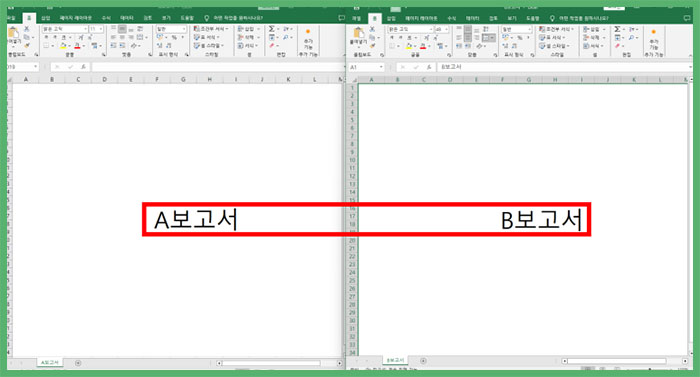Expand the Name Box dropdown in right window
Screen dimensions: 700x377
point(381,67)
